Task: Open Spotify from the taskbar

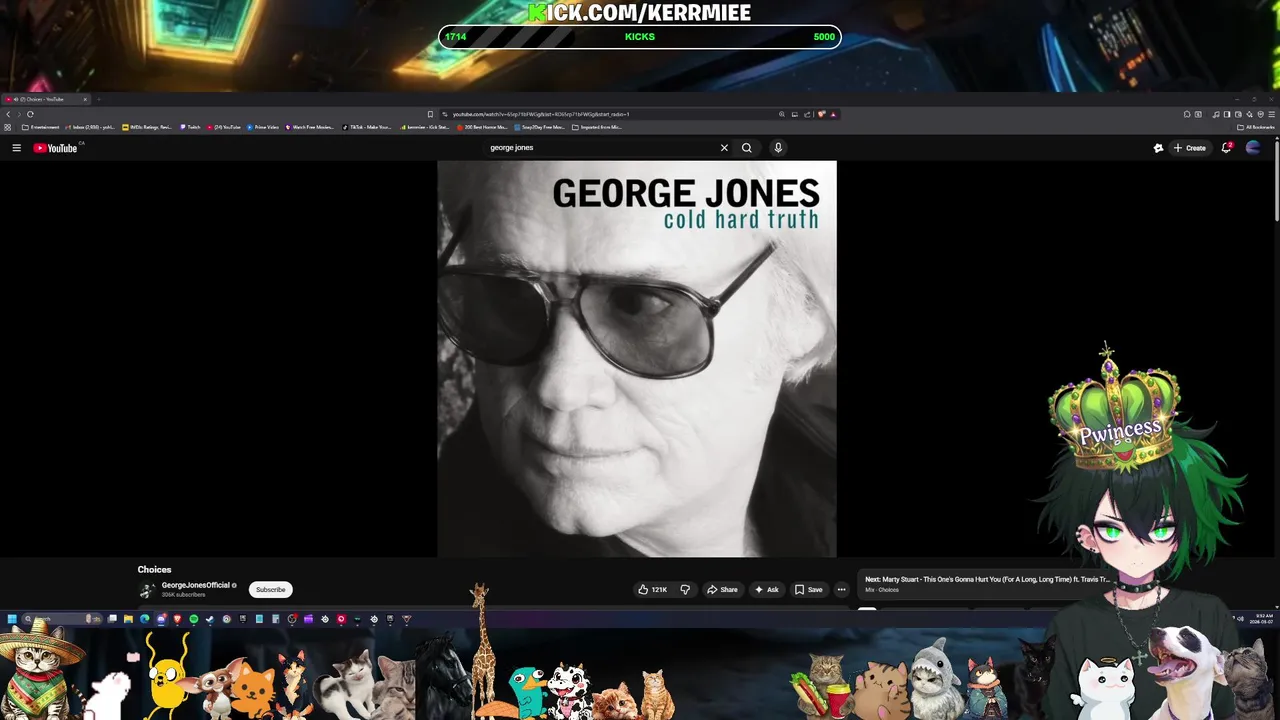Action: point(194,619)
